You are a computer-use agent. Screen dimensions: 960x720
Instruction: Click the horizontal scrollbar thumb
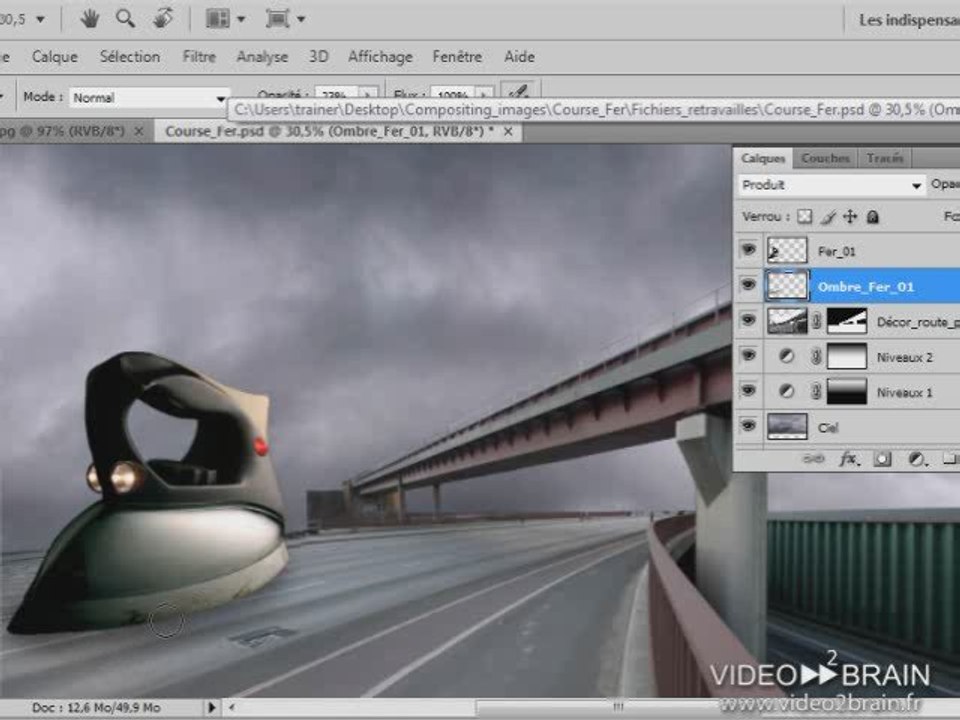[x=618, y=707]
